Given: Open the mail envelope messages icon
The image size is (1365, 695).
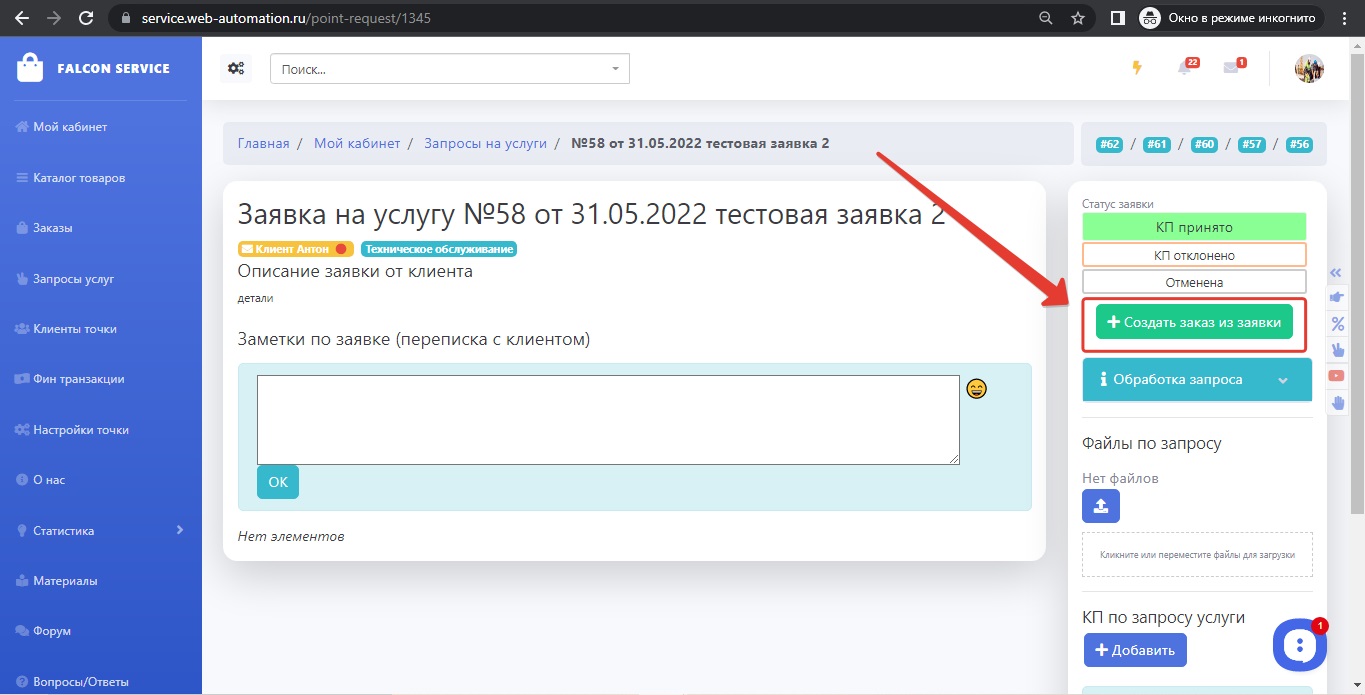Looking at the screenshot, I should (1231, 68).
